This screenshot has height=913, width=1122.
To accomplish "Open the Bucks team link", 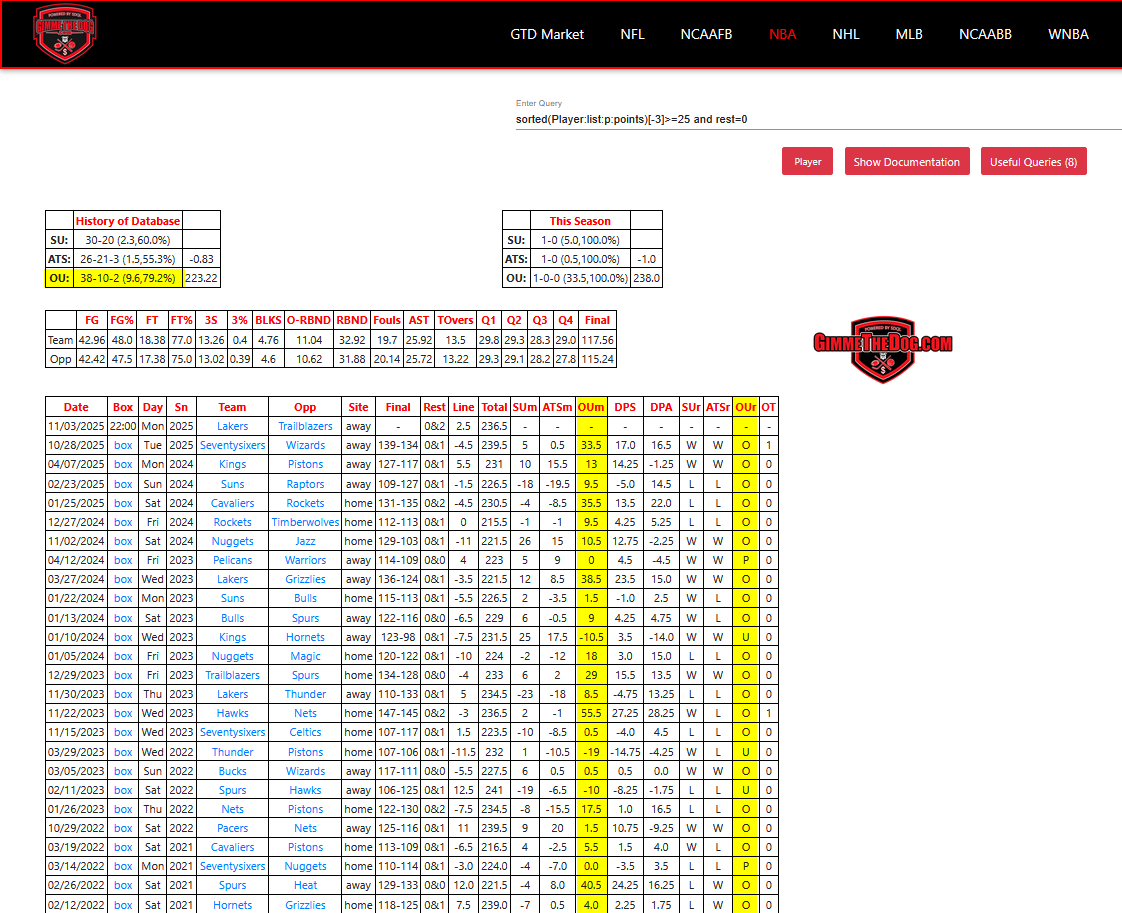I will point(233,771).
